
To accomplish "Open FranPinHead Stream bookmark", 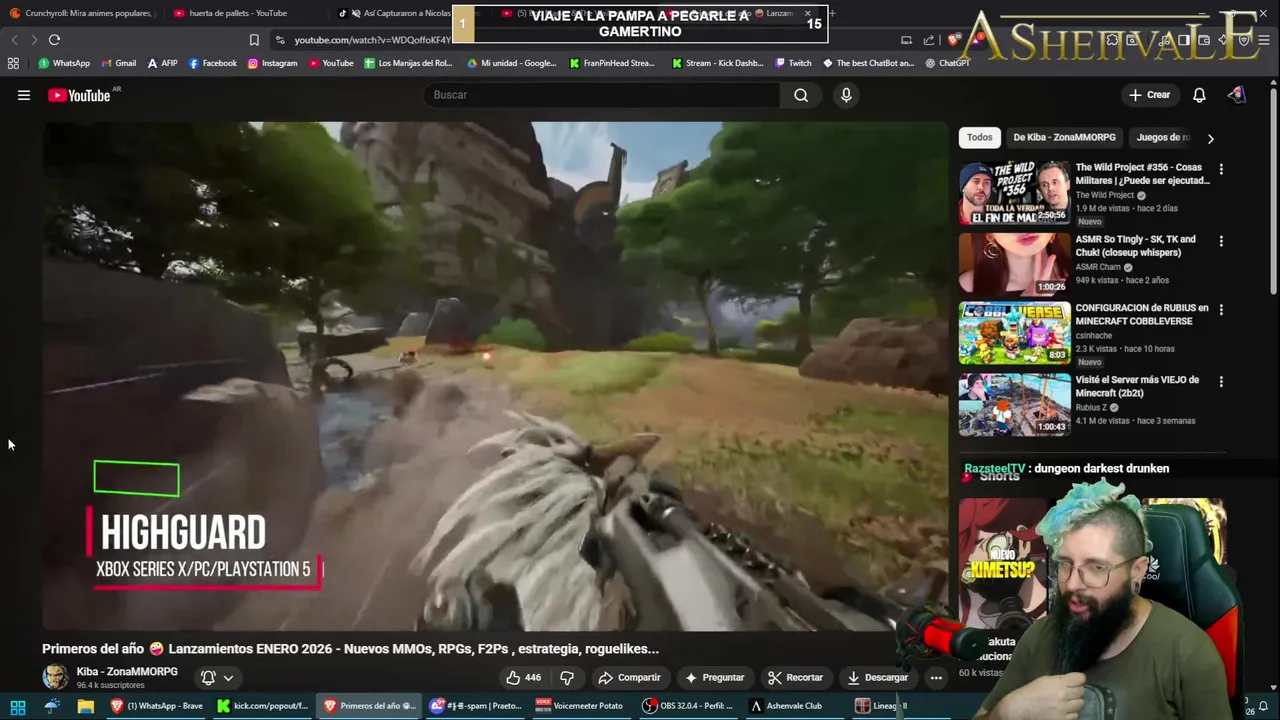I will [613, 63].
